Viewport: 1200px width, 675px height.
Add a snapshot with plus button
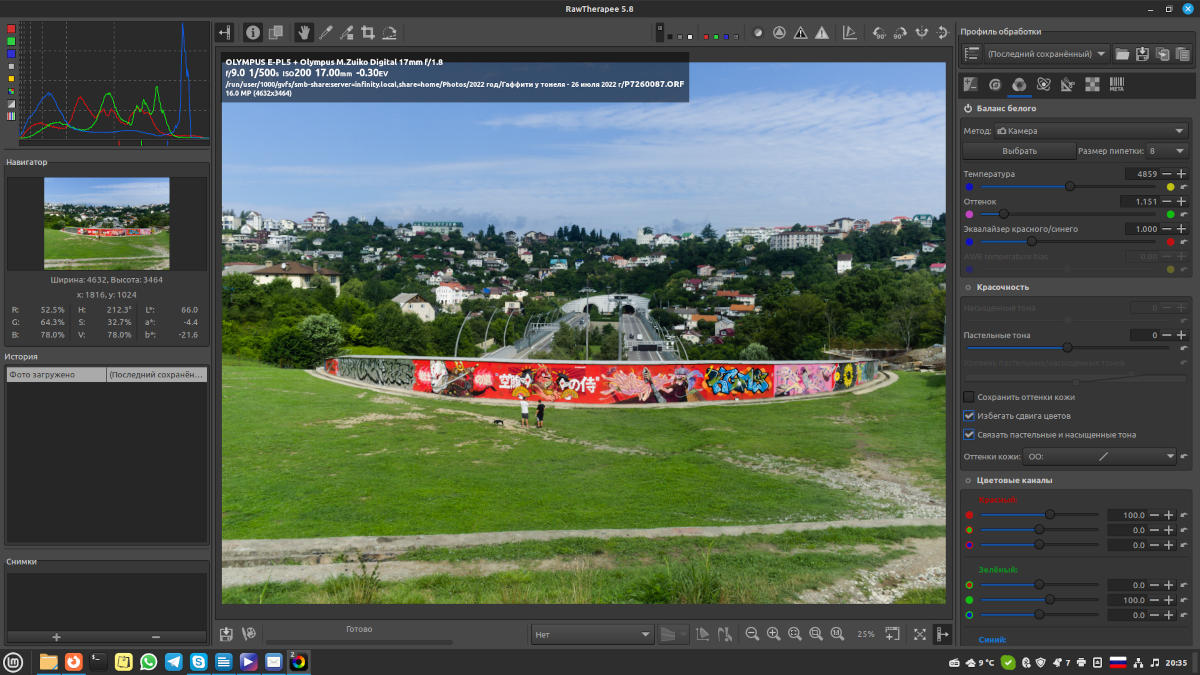[56, 637]
